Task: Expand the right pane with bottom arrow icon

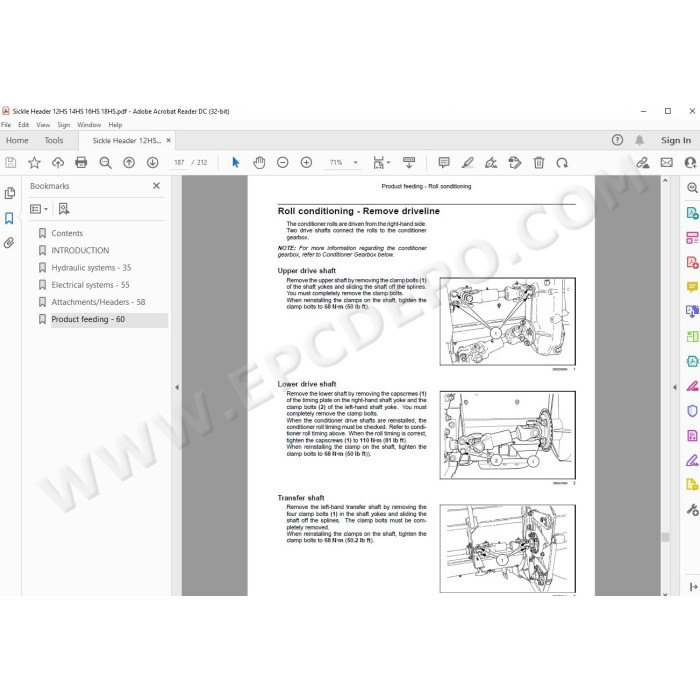Action: click(x=693, y=587)
